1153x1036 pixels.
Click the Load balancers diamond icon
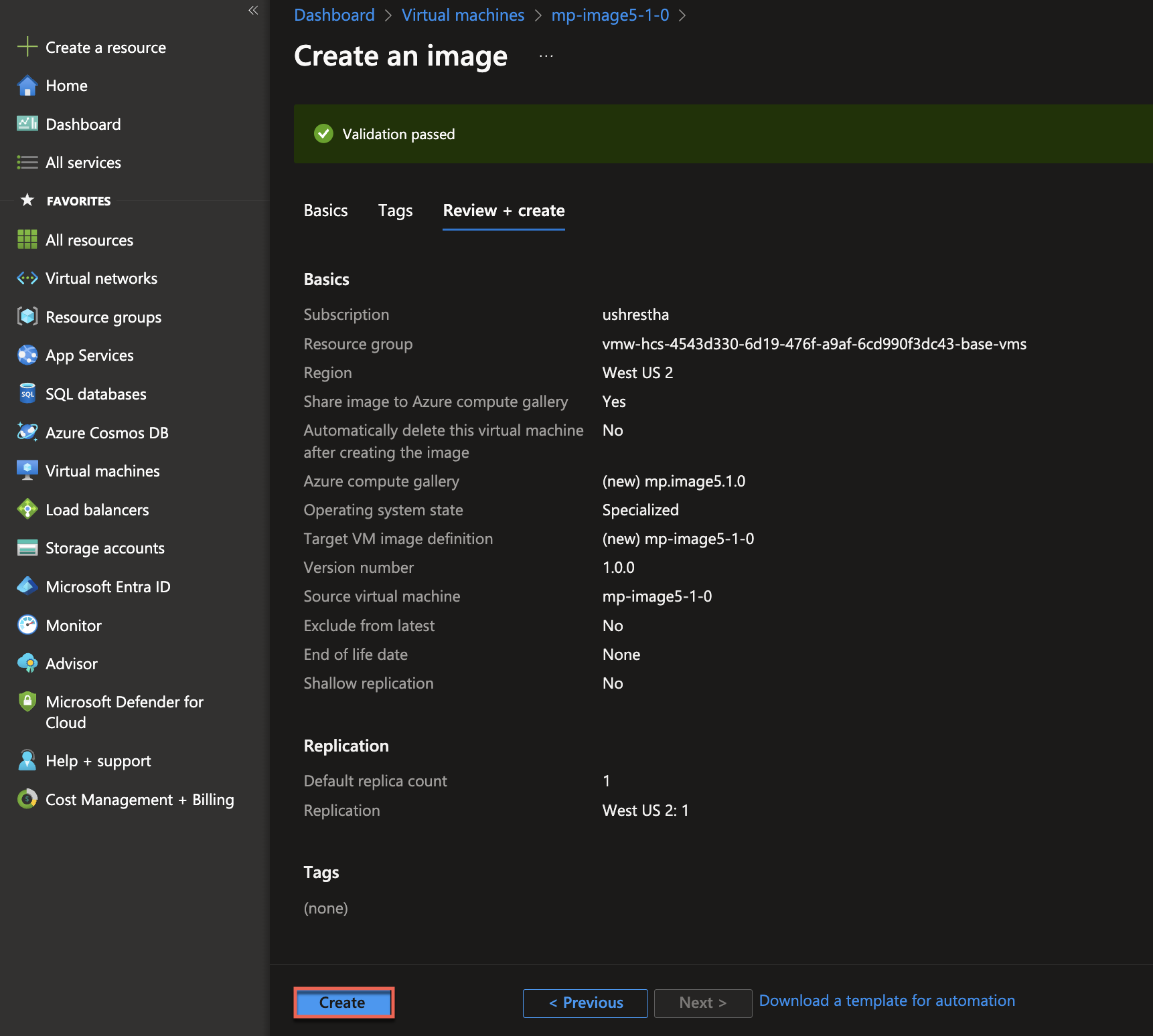click(x=27, y=509)
